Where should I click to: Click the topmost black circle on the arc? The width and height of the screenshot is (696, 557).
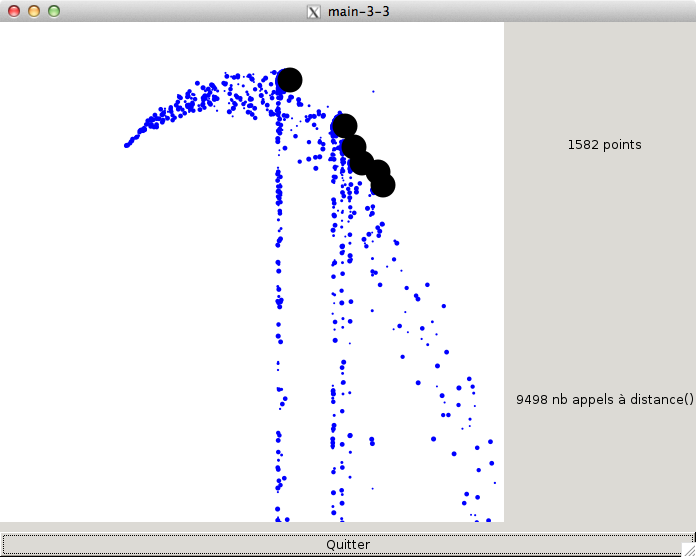coord(289,80)
